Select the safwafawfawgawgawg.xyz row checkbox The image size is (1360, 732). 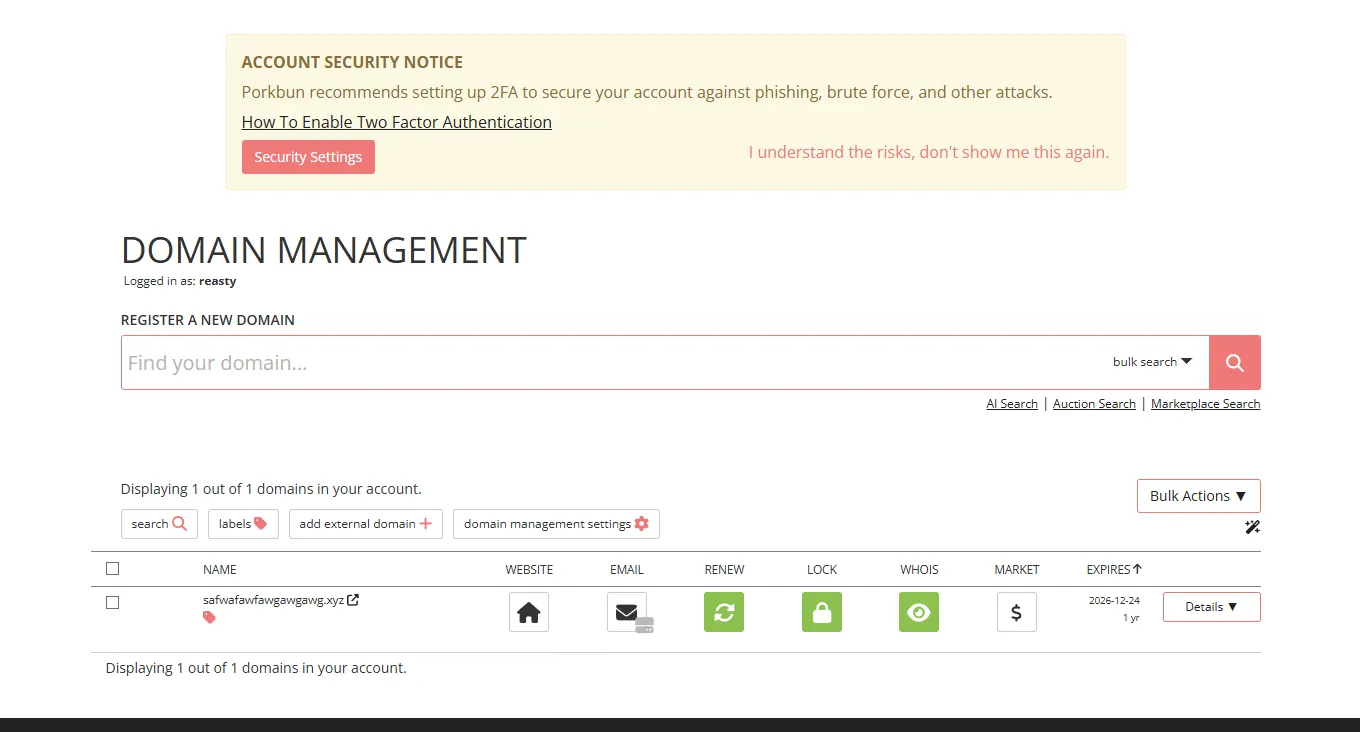click(112, 602)
